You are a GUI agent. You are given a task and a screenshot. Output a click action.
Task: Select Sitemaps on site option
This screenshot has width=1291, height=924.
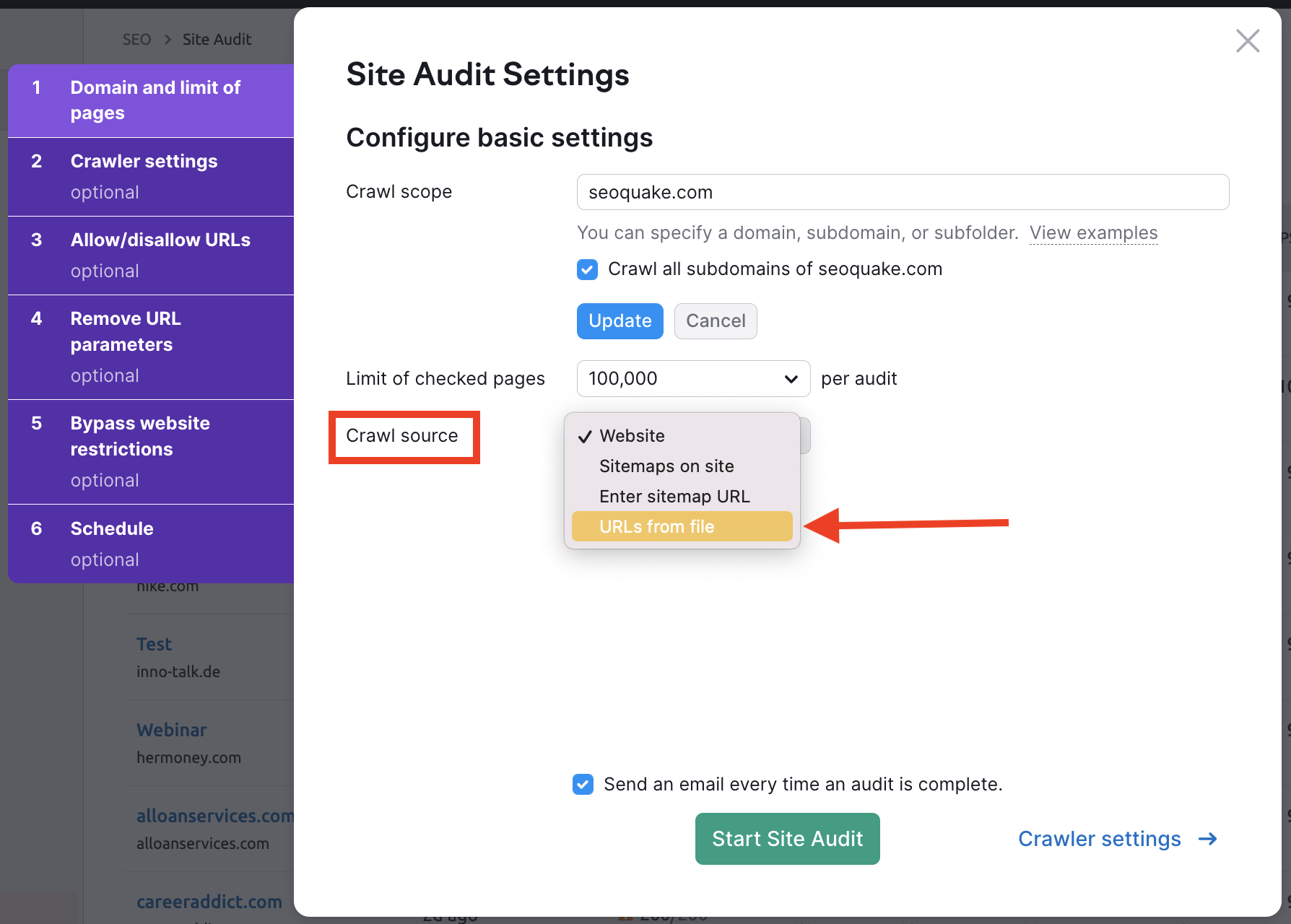[x=682, y=466]
